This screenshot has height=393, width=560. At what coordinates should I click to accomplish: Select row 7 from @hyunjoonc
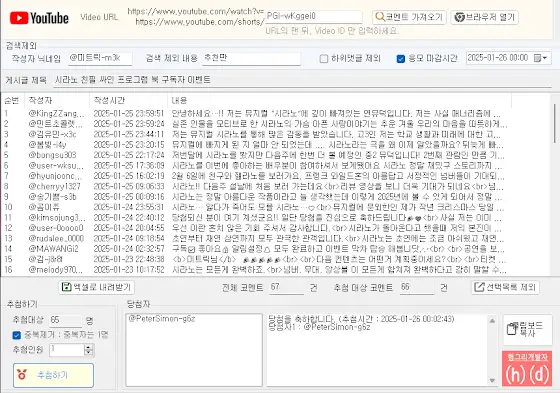pyautogui.click(x=255, y=176)
